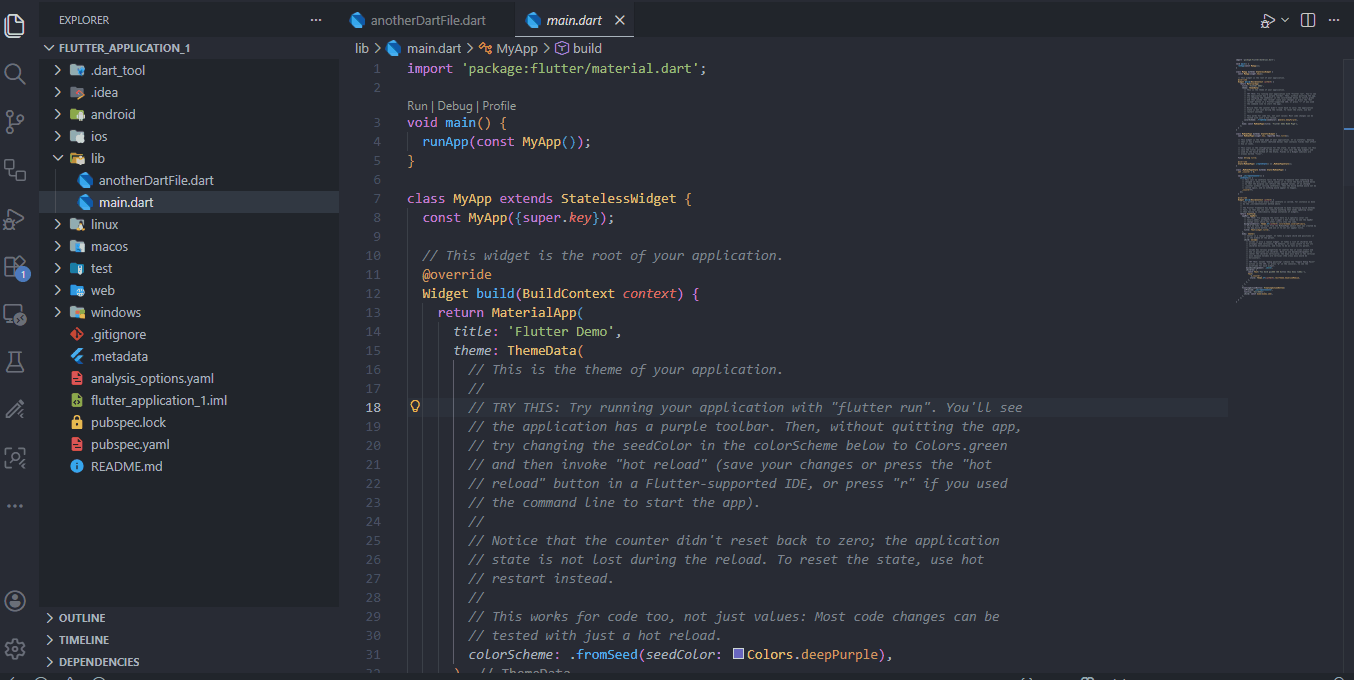
Task: Click the lightbulb code action on line 18
Action: pyautogui.click(x=415, y=407)
